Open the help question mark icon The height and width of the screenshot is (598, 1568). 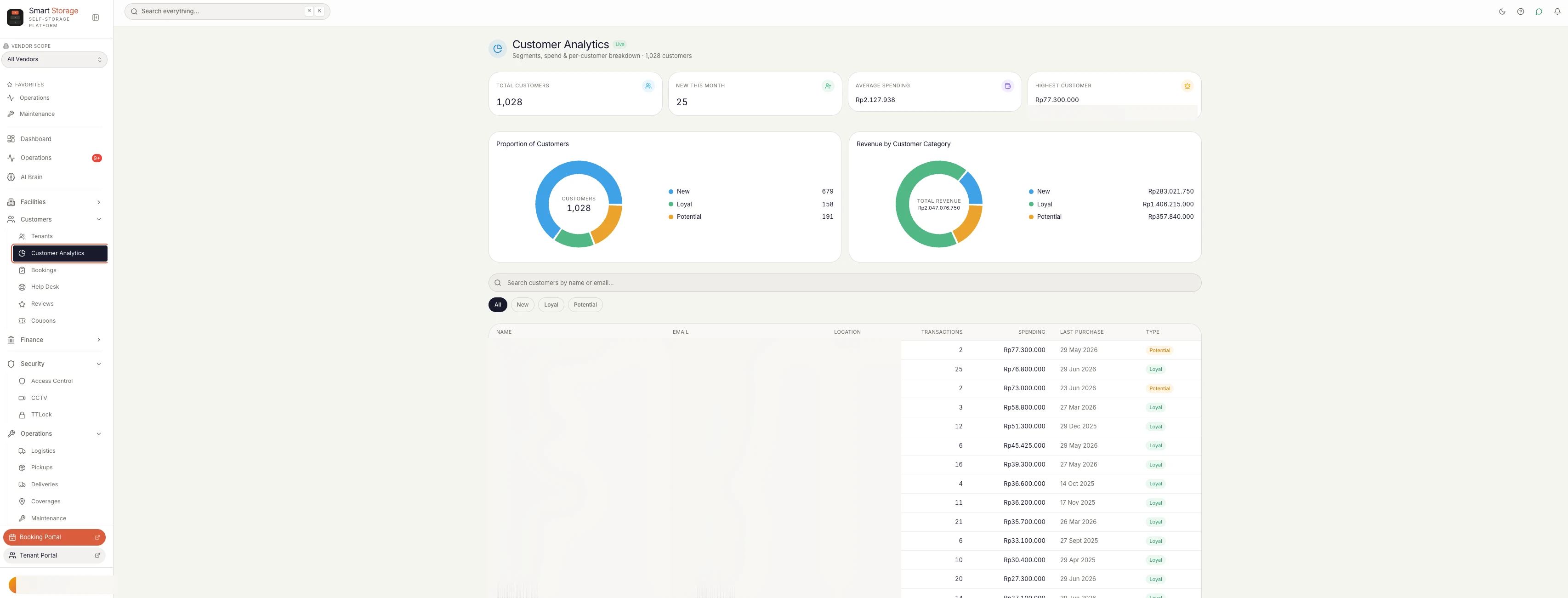pyautogui.click(x=1520, y=11)
